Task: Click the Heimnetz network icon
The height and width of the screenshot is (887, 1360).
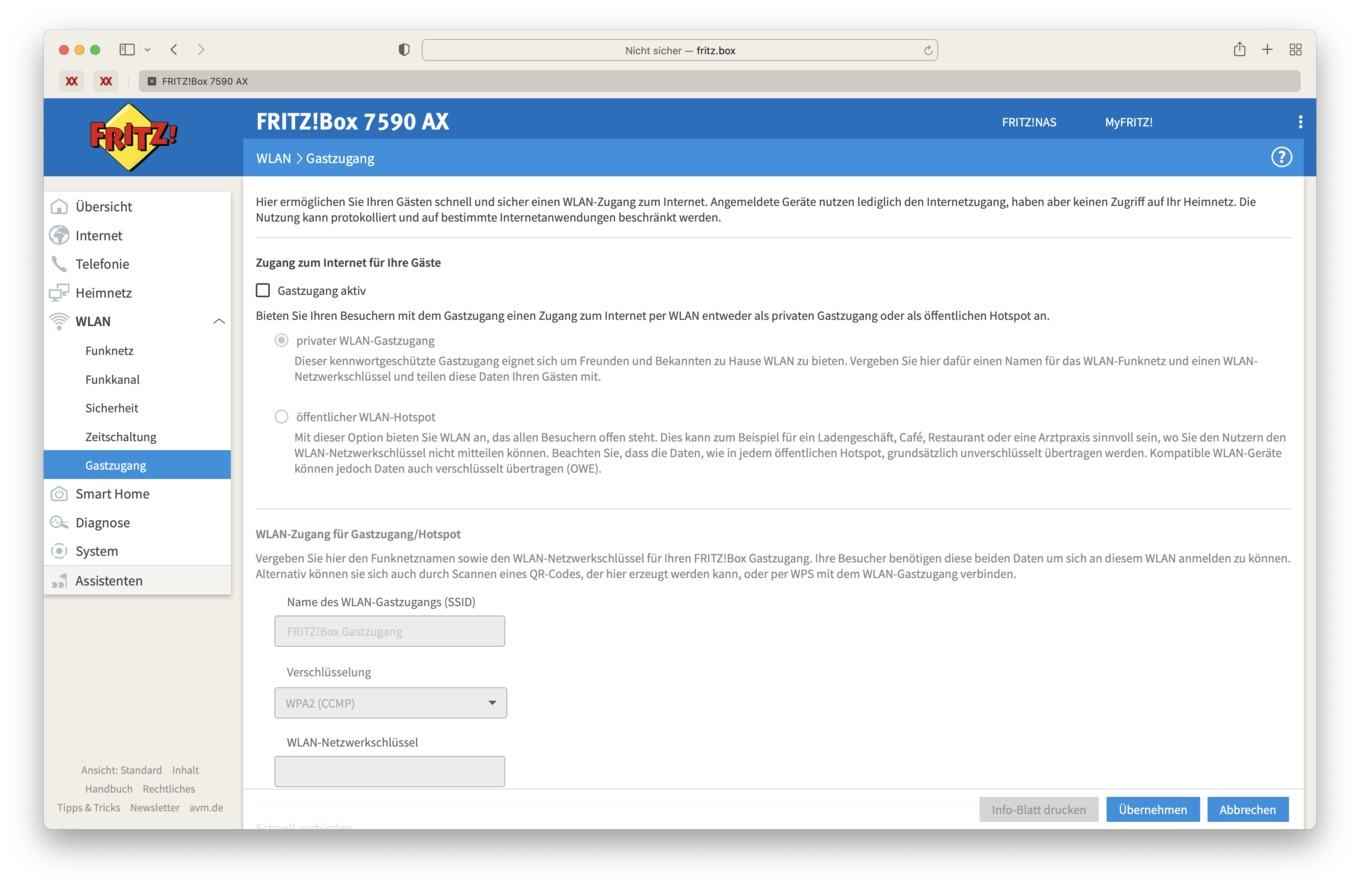Action: coord(59,293)
